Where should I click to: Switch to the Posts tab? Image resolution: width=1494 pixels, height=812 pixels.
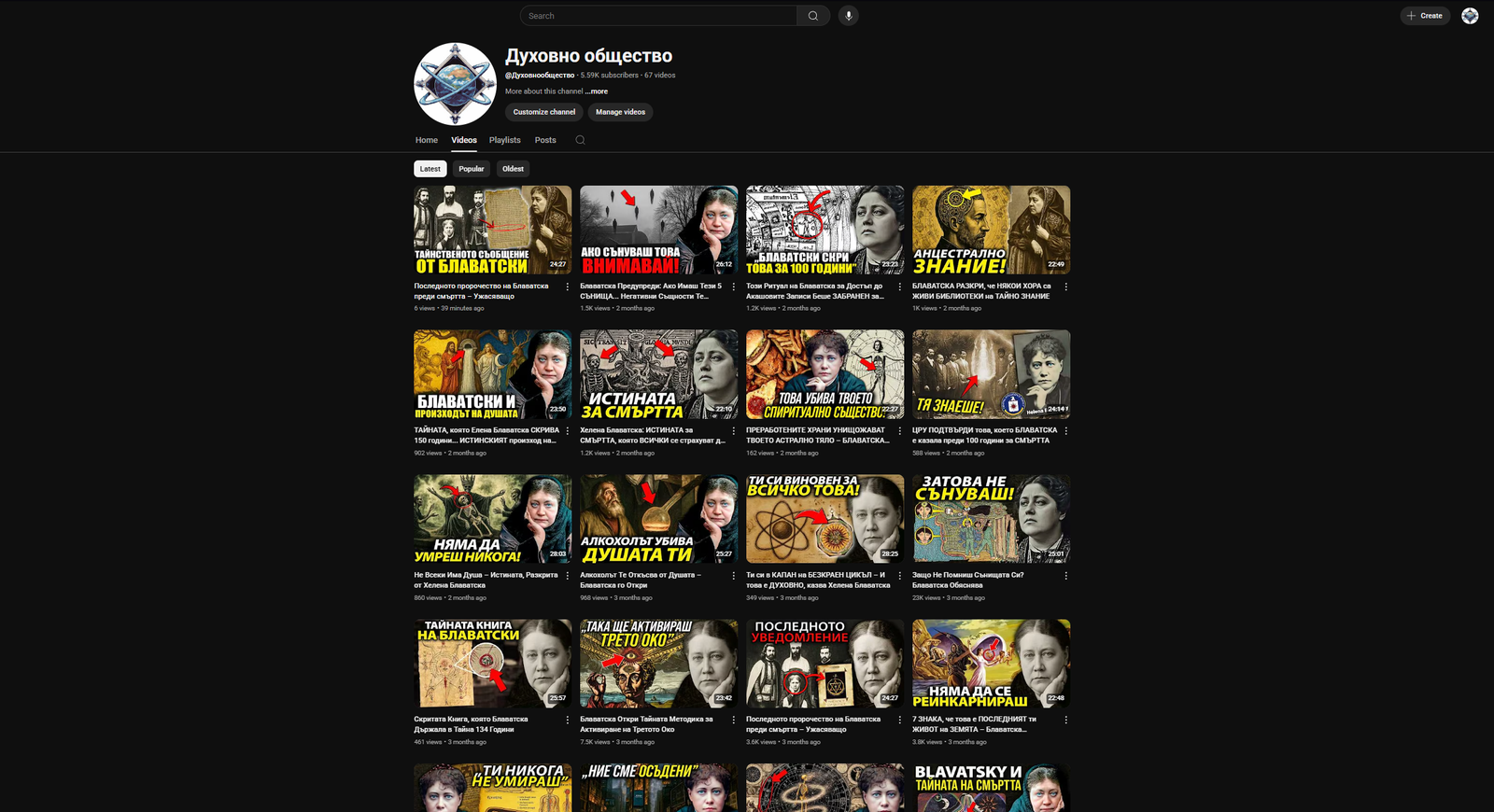pos(545,140)
